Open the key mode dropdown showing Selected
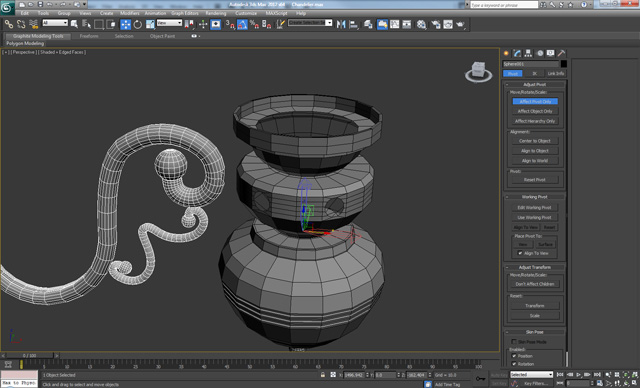Image resolution: width=640 pixels, height=388 pixels. pos(531,375)
